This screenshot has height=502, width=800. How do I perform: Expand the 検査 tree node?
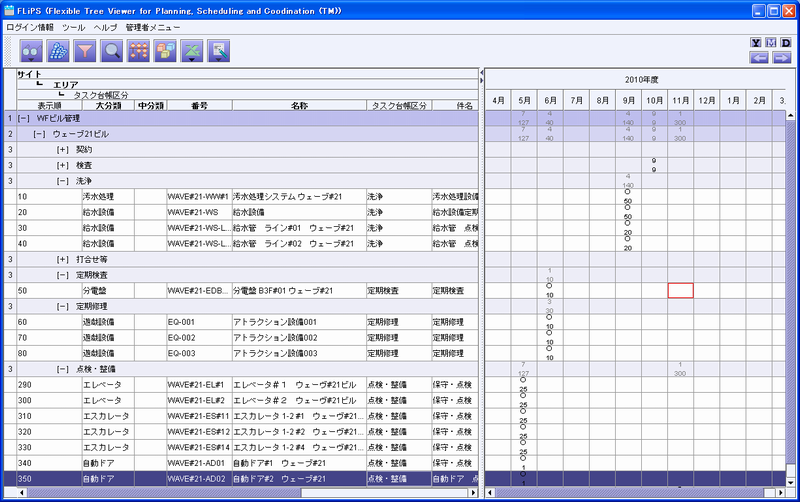pyautogui.click(x=63, y=166)
